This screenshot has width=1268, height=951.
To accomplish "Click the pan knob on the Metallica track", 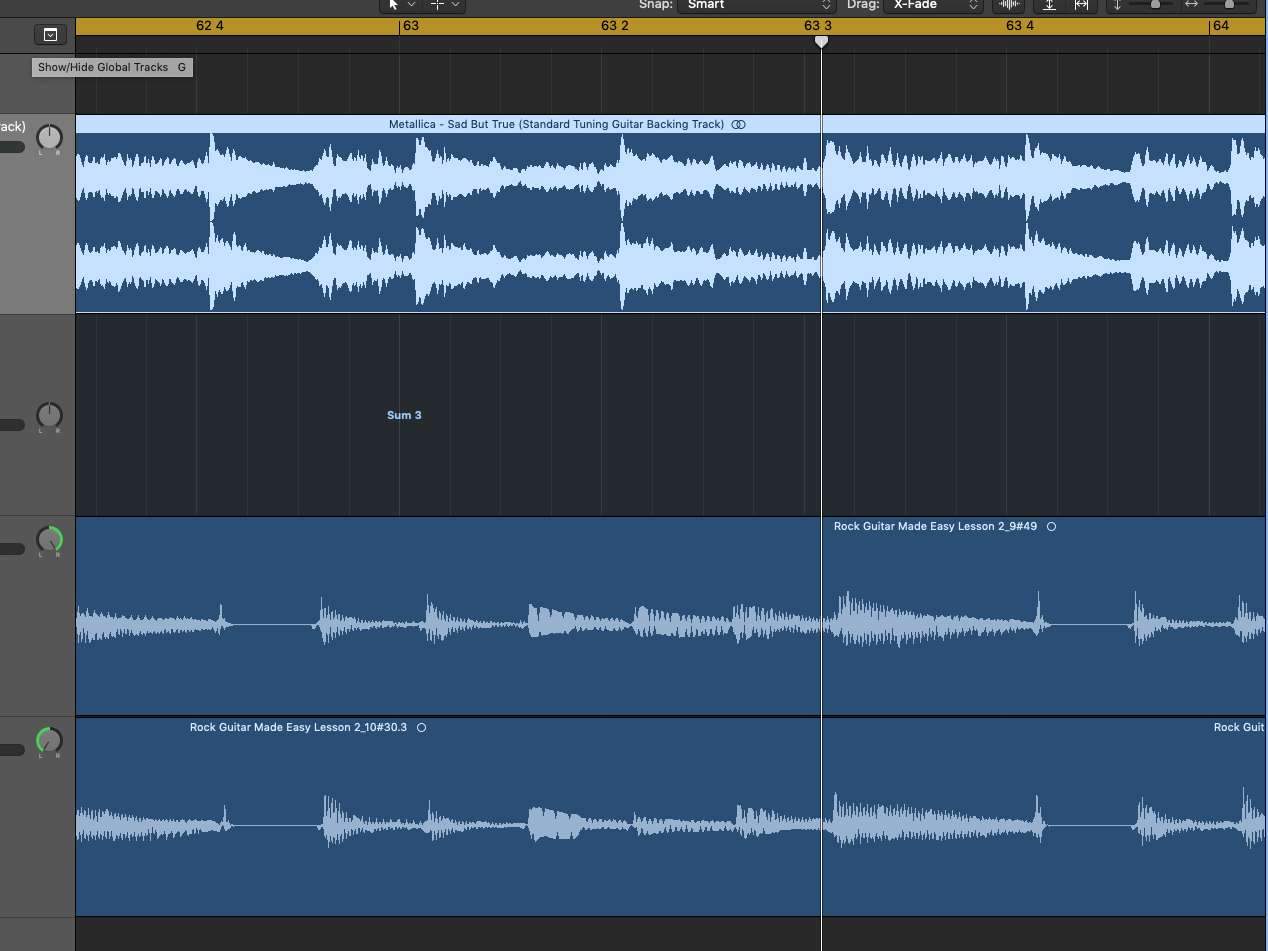I will coord(49,138).
